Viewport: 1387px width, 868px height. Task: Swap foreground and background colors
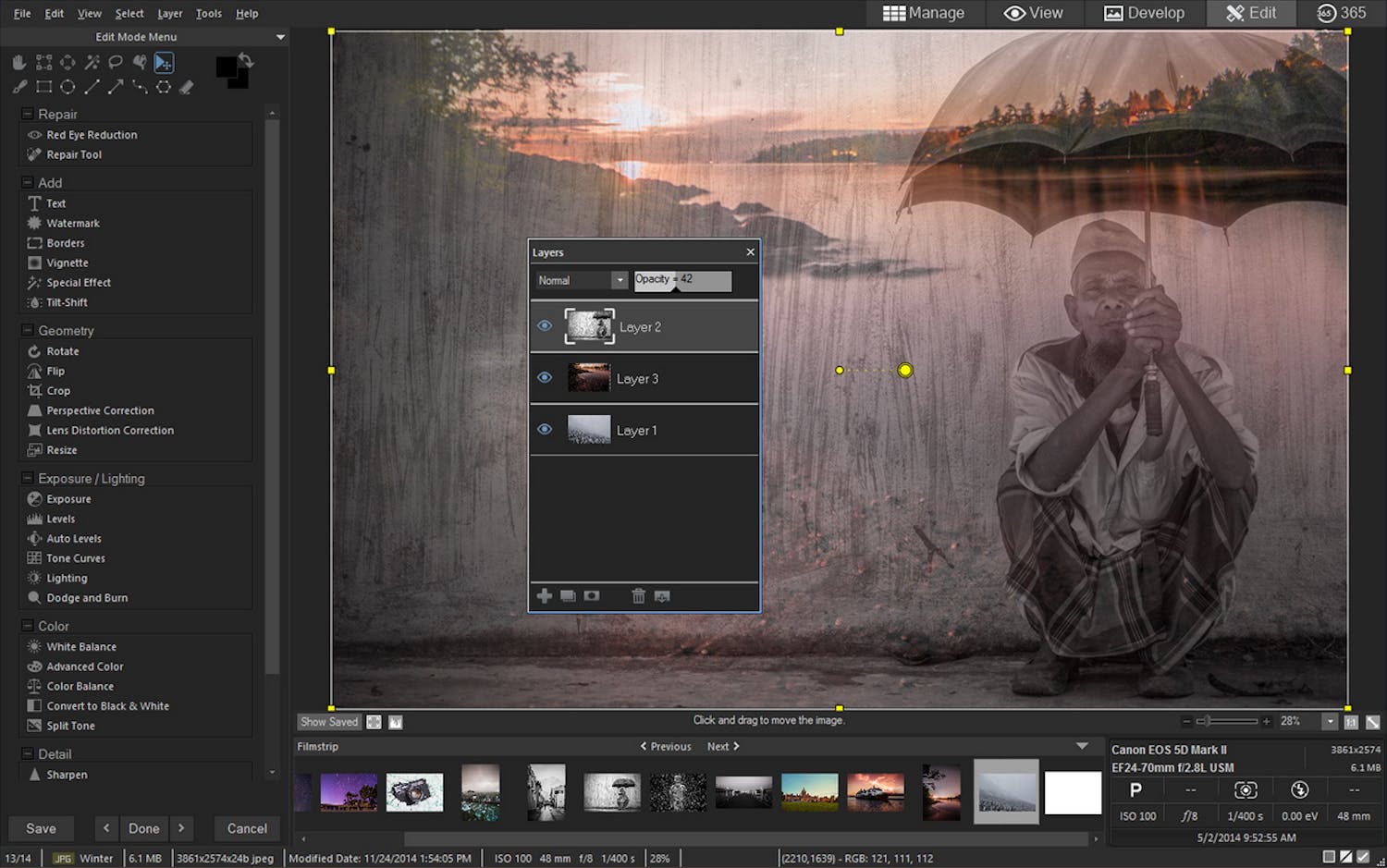tap(246, 61)
